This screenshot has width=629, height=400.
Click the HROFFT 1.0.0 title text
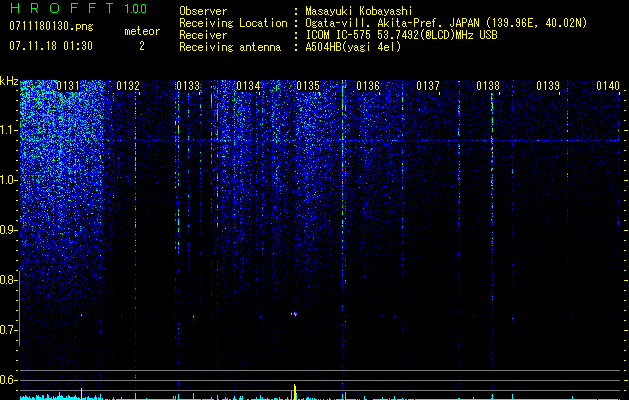[78, 8]
